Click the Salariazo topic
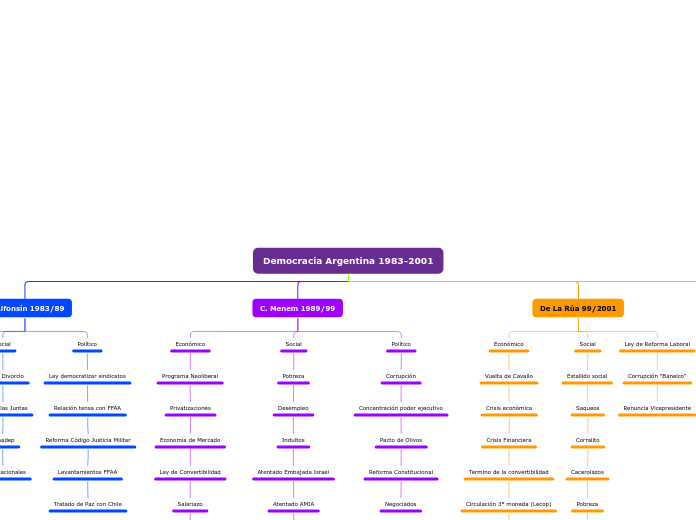This screenshot has width=696, height=520. 190,504
